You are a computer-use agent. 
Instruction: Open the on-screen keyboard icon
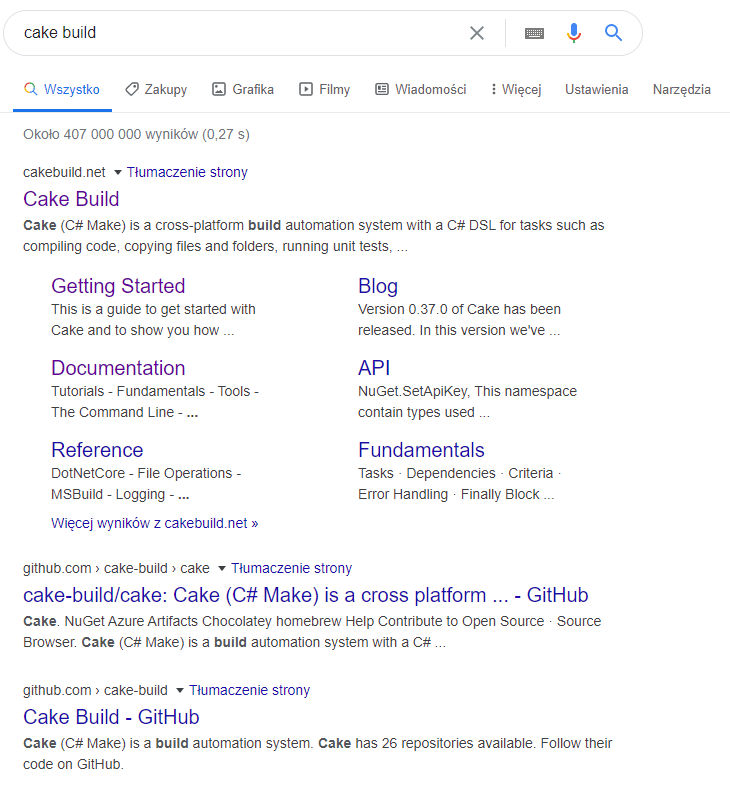(534, 33)
